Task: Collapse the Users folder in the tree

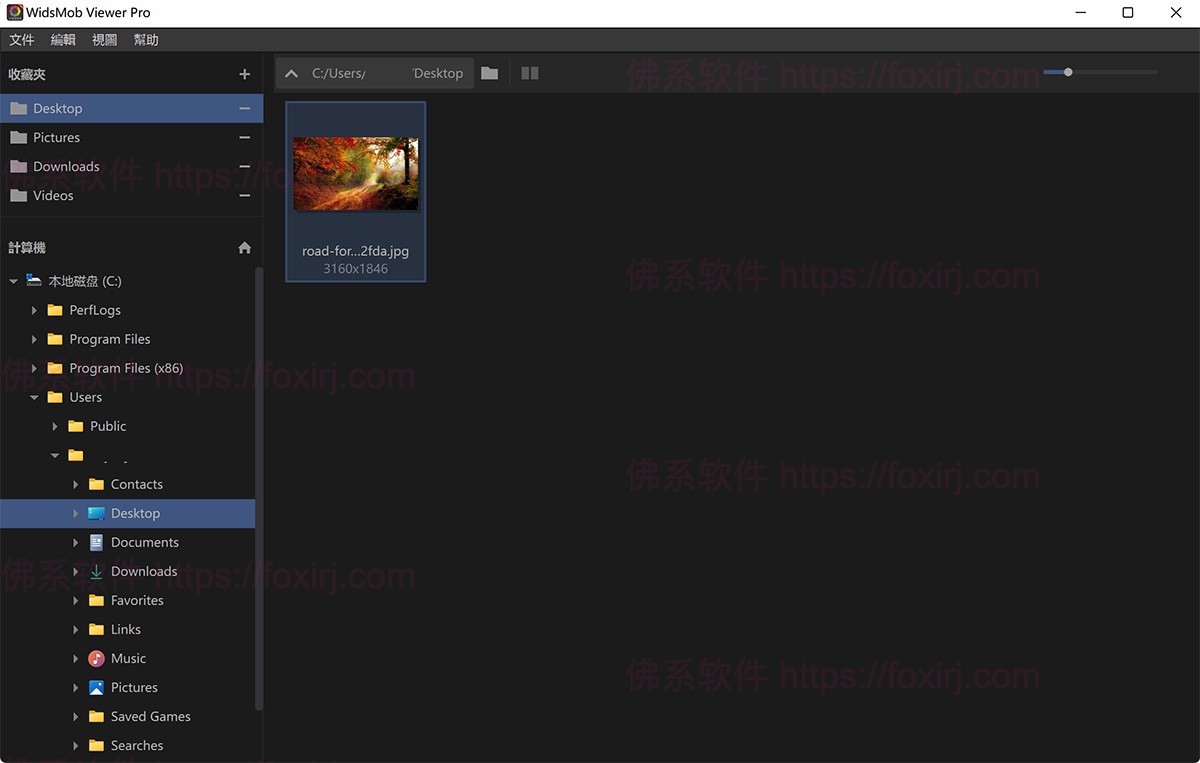Action: 34,397
